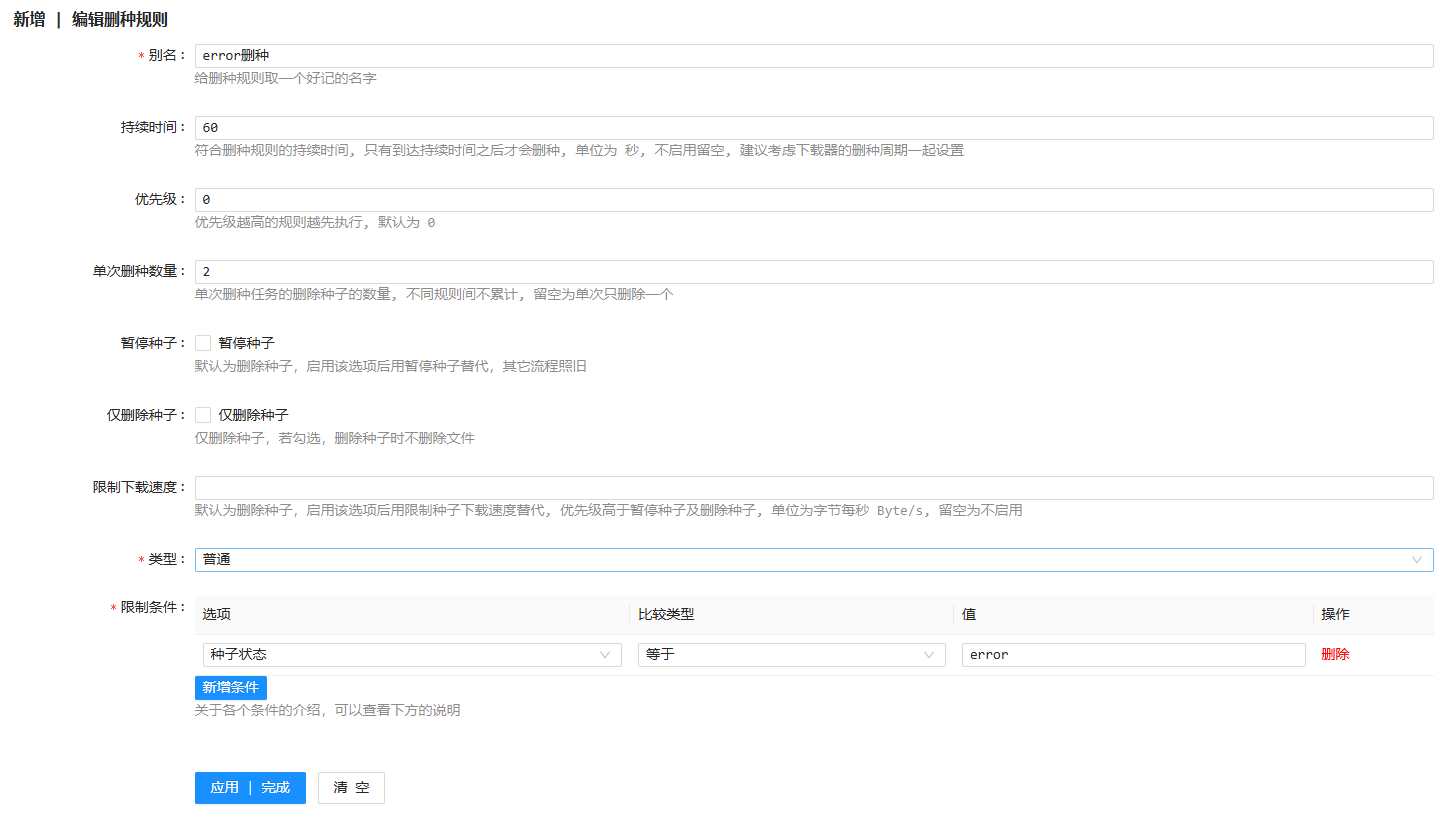This screenshot has width=1452, height=829.
Task: Click the value field containing error
Action: 1133,655
